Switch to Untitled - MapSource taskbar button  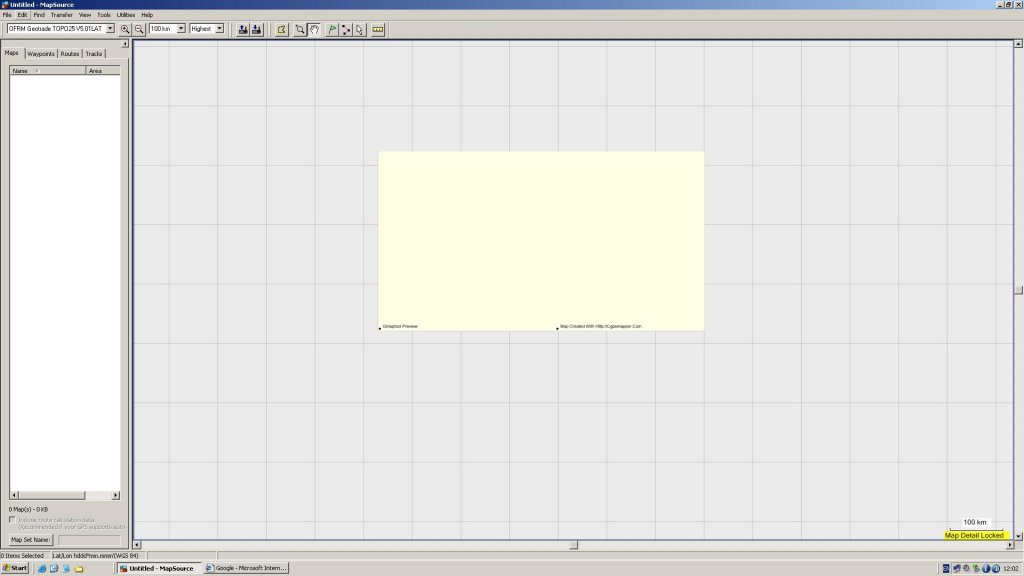(x=159, y=568)
